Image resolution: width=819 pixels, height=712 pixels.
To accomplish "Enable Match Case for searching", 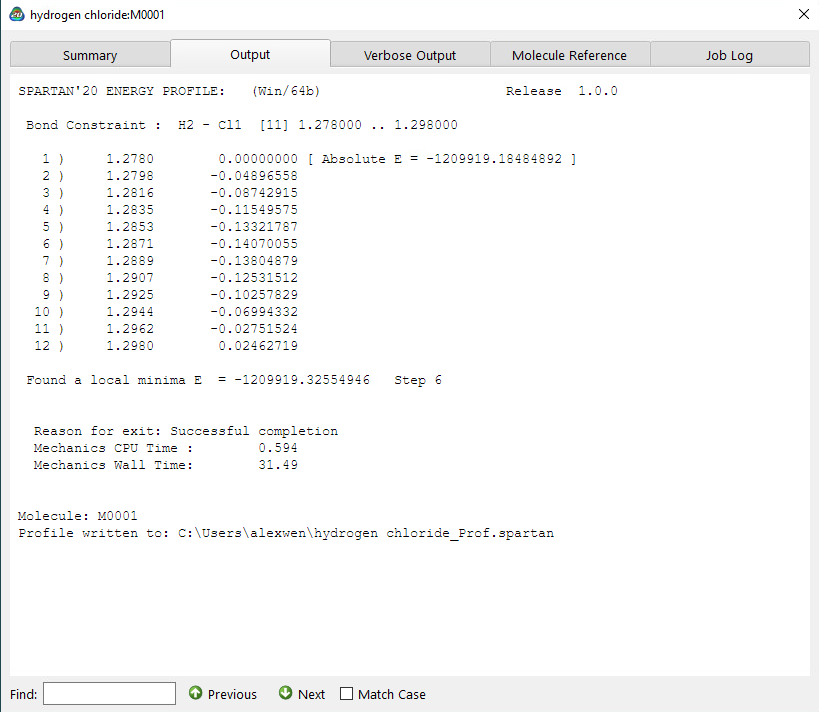I will 346,692.
